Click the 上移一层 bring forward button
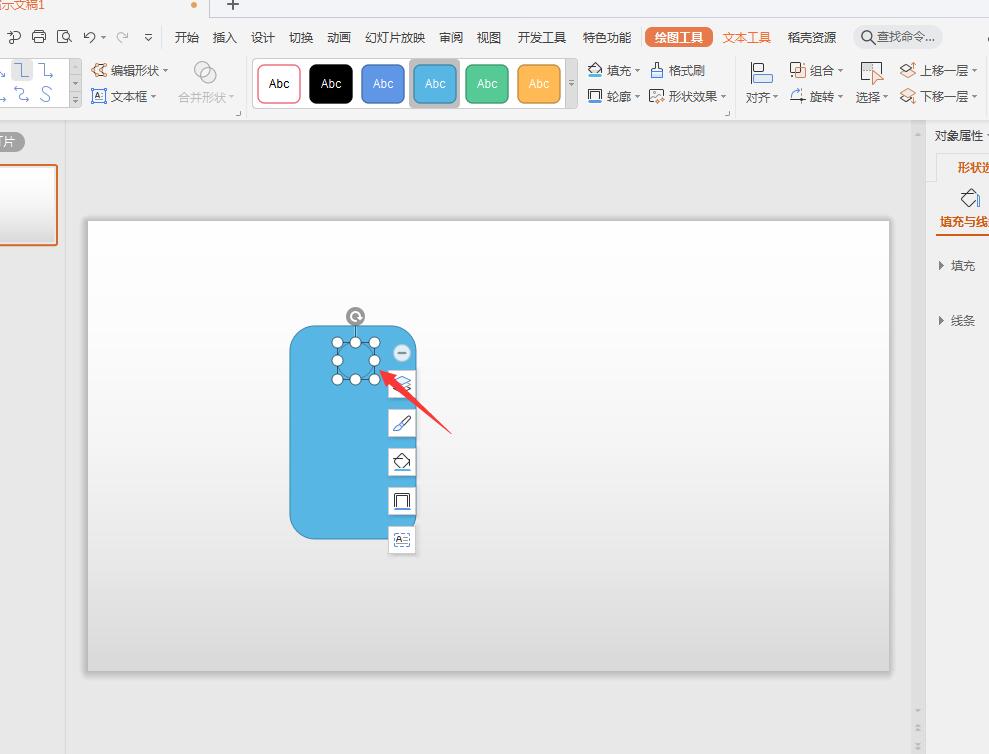 click(936, 71)
